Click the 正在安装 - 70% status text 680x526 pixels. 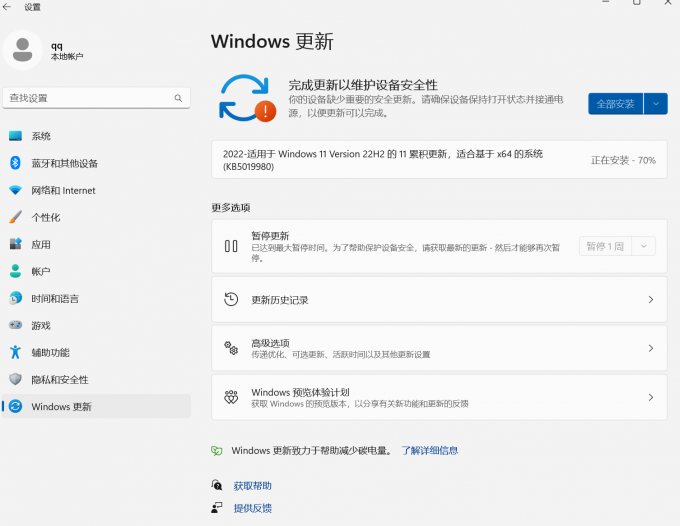click(623, 160)
